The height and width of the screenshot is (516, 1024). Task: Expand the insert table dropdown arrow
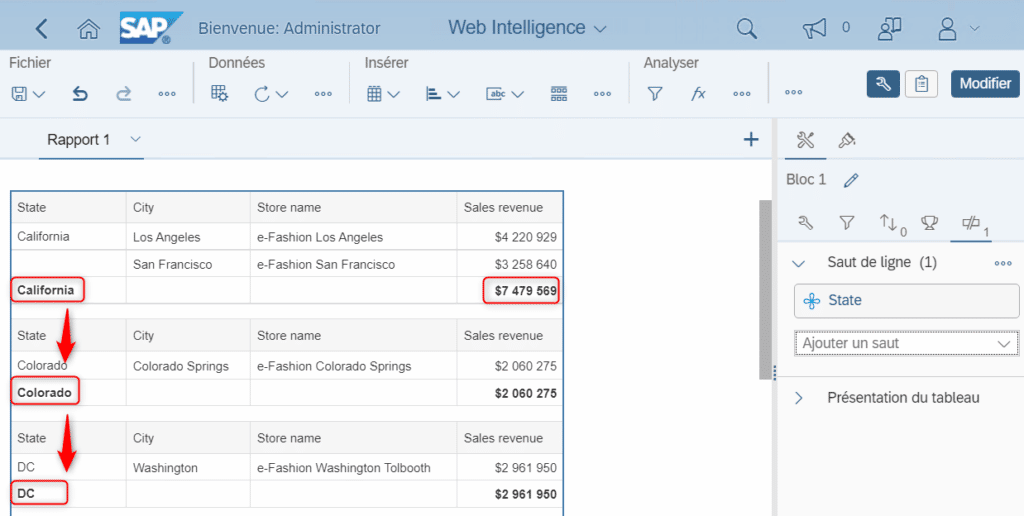393,95
